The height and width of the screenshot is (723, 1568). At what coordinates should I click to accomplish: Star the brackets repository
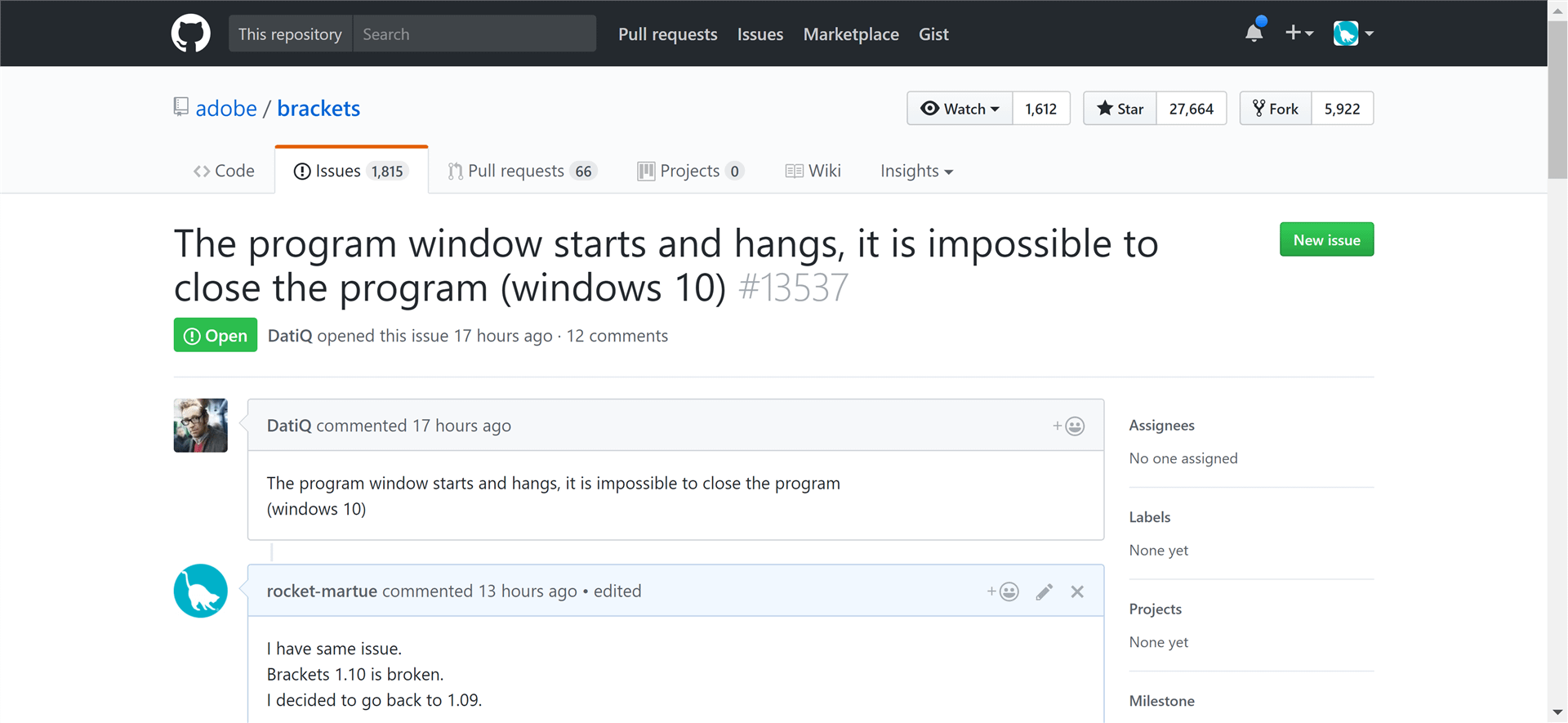1120,109
